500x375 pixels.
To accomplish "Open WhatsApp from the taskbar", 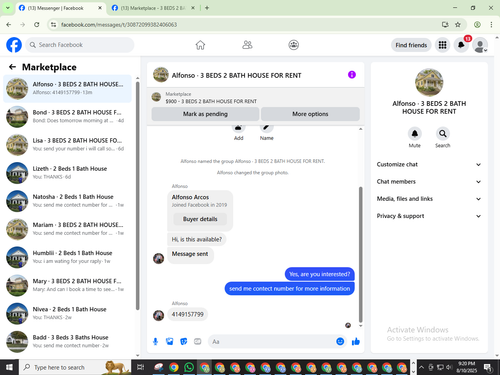I will coord(189,367).
